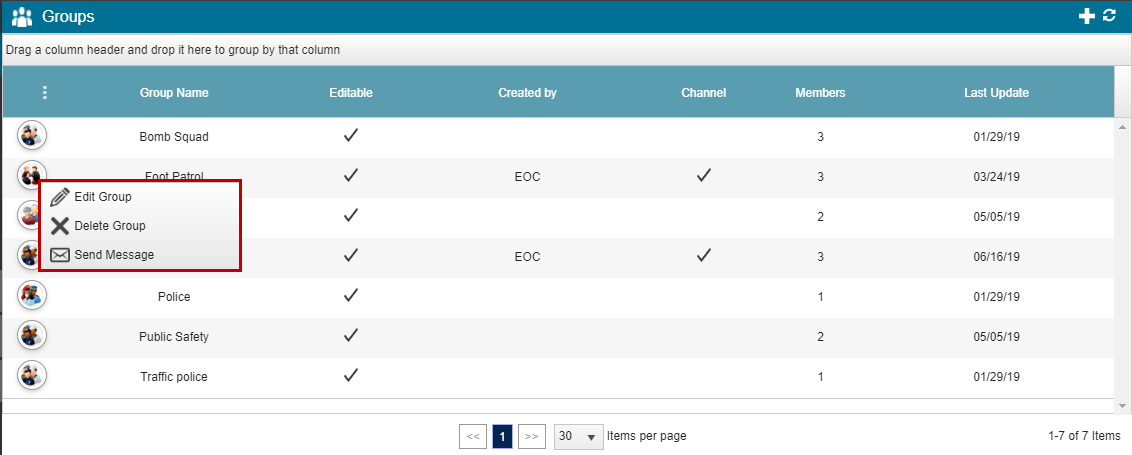This screenshot has width=1132, height=455.
Task: Click the Editable checkmark for Bomb Squad
Action: click(x=351, y=135)
